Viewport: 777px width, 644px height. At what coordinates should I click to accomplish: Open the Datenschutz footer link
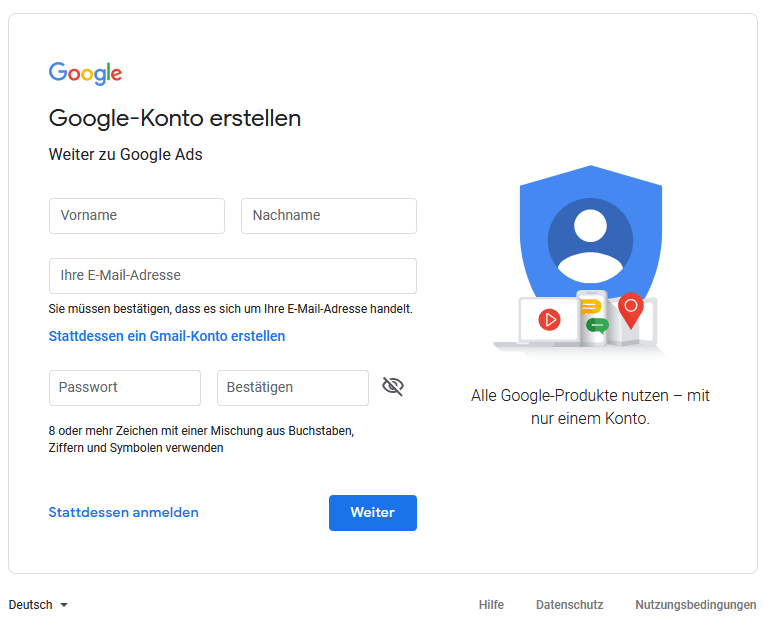(x=569, y=605)
